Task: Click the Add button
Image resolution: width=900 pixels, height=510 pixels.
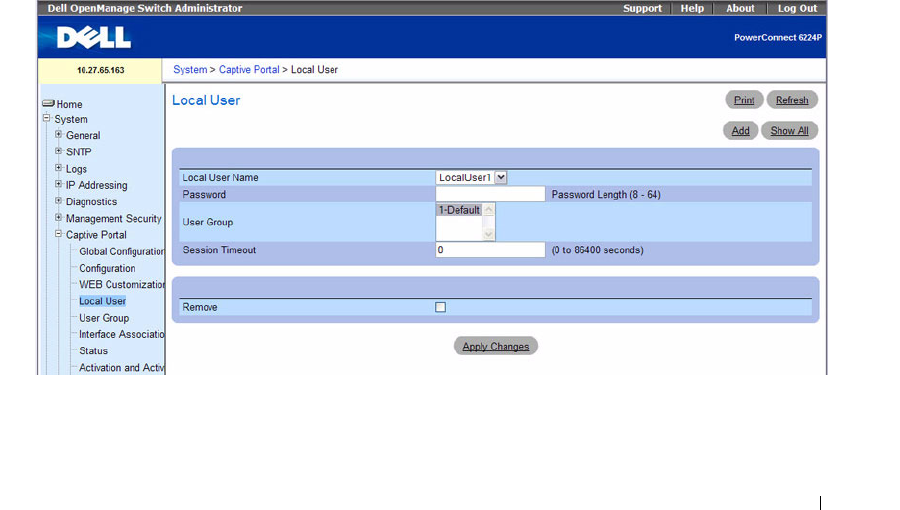Action: 740,131
